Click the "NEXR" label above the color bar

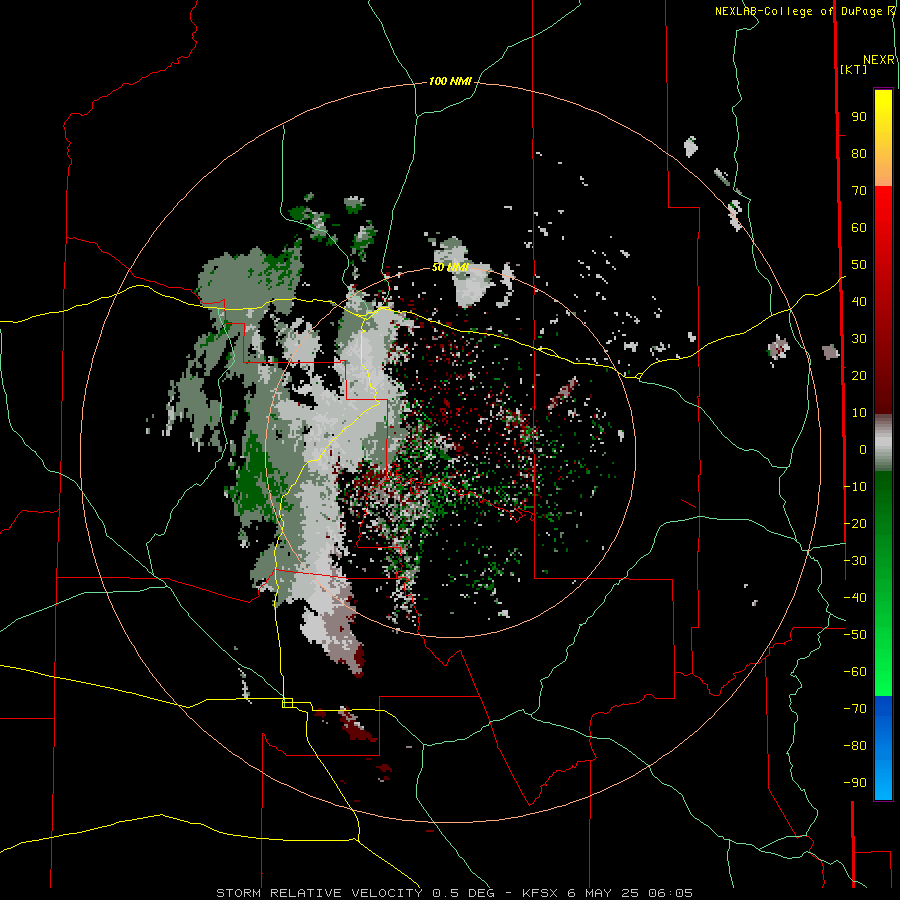tap(879, 60)
